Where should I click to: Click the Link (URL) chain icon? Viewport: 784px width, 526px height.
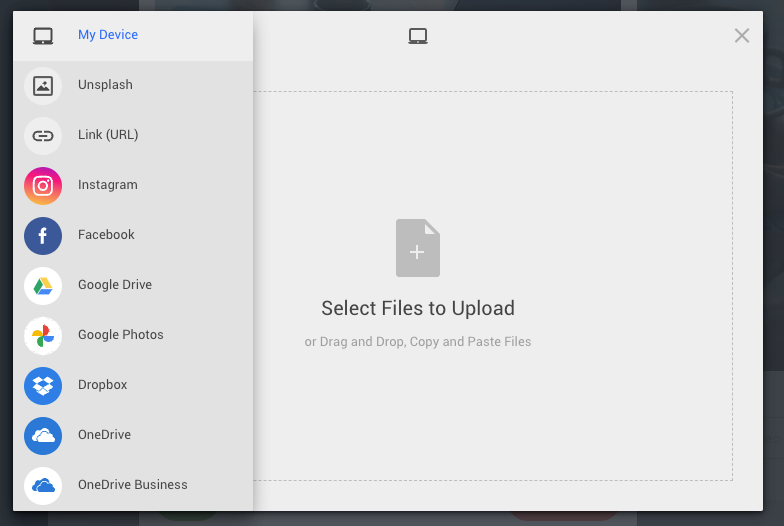click(43, 135)
